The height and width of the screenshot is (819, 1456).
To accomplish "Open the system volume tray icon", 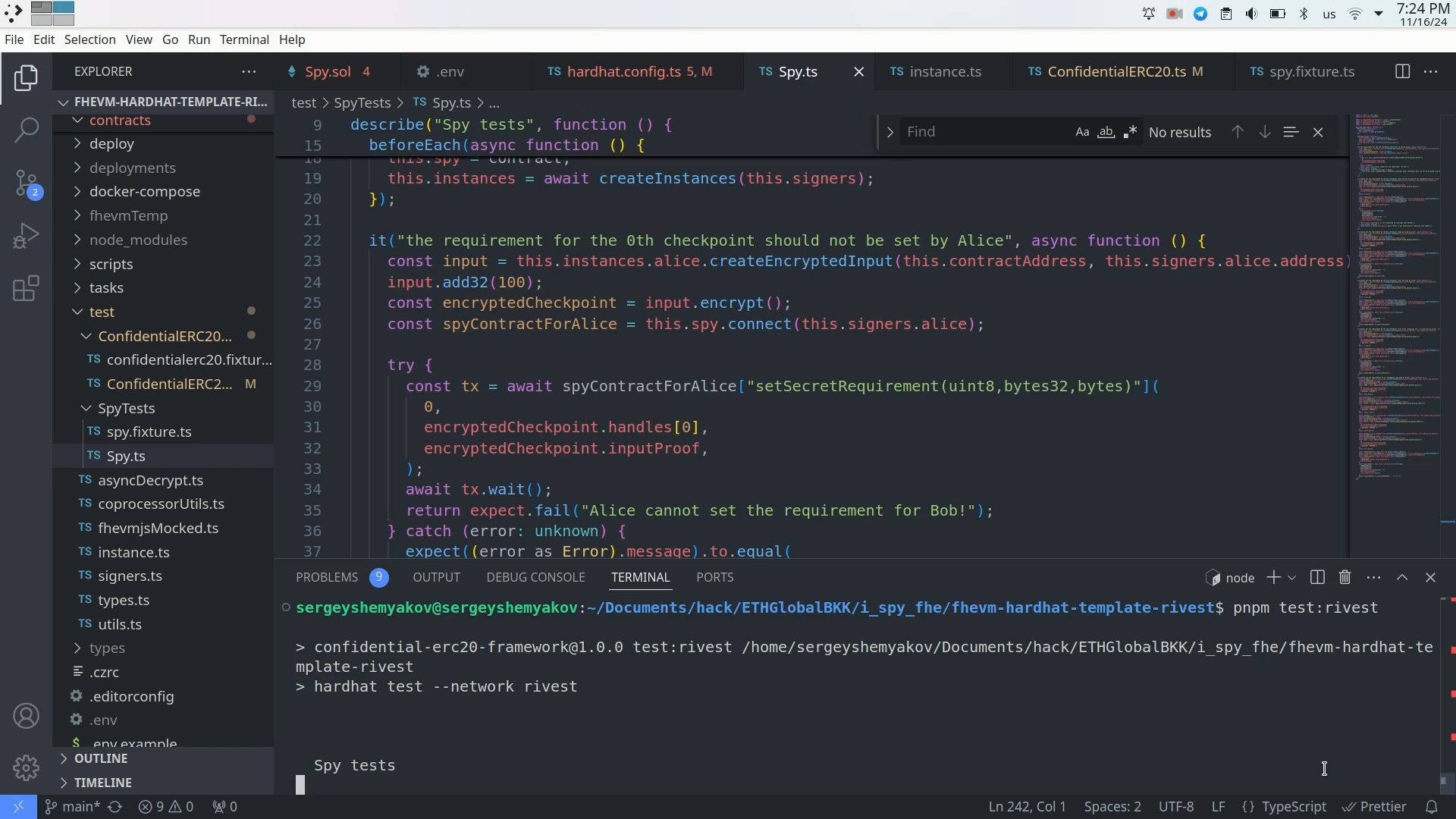I will pyautogui.click(x=1251, y=14).
